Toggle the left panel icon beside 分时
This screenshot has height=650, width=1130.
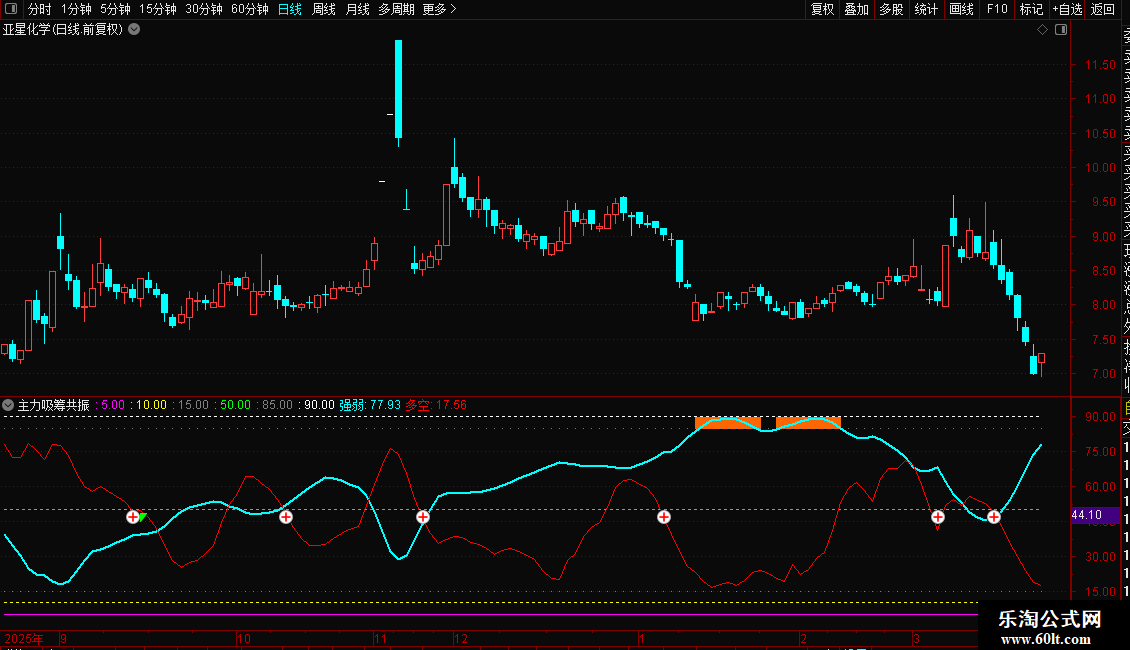pyautogui.click(x=11, y=9)
